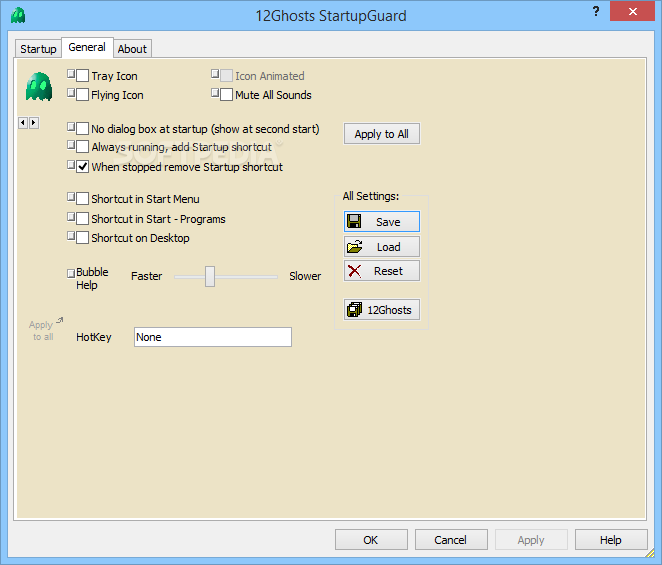The width and height of the screenshot is (662, 565).
Task: Click the ghost icon in title bar
Action: 18,16
